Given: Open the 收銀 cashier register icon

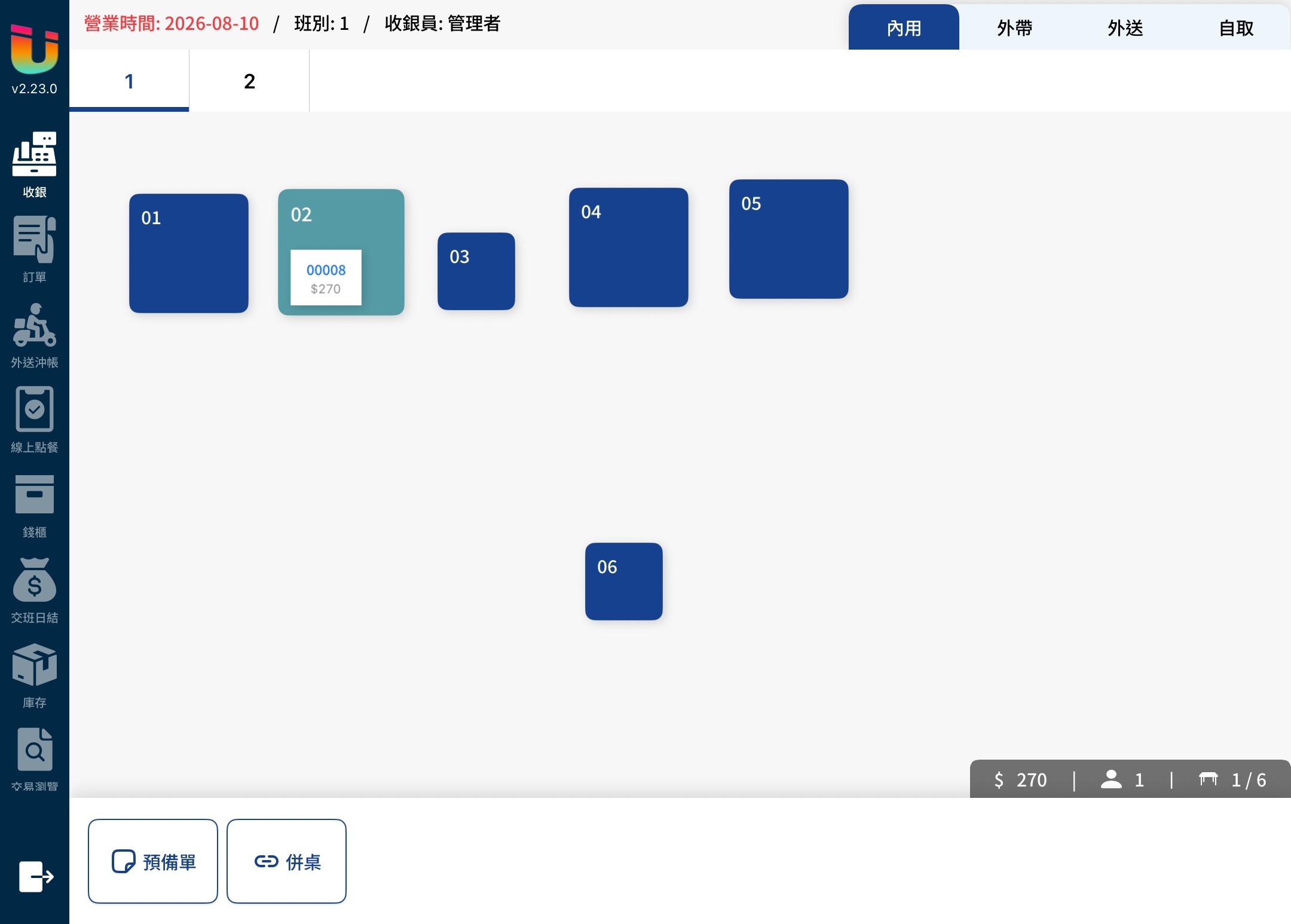Looking at the screenshot, I should coord(35,154).
